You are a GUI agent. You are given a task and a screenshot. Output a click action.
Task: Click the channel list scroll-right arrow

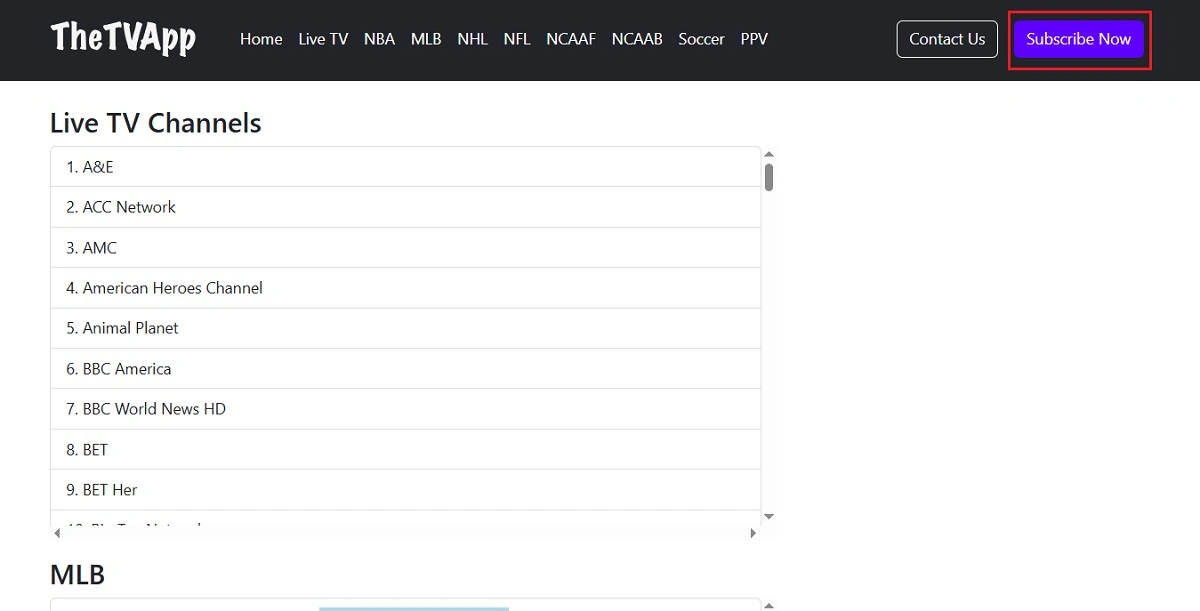coord(753,533)
